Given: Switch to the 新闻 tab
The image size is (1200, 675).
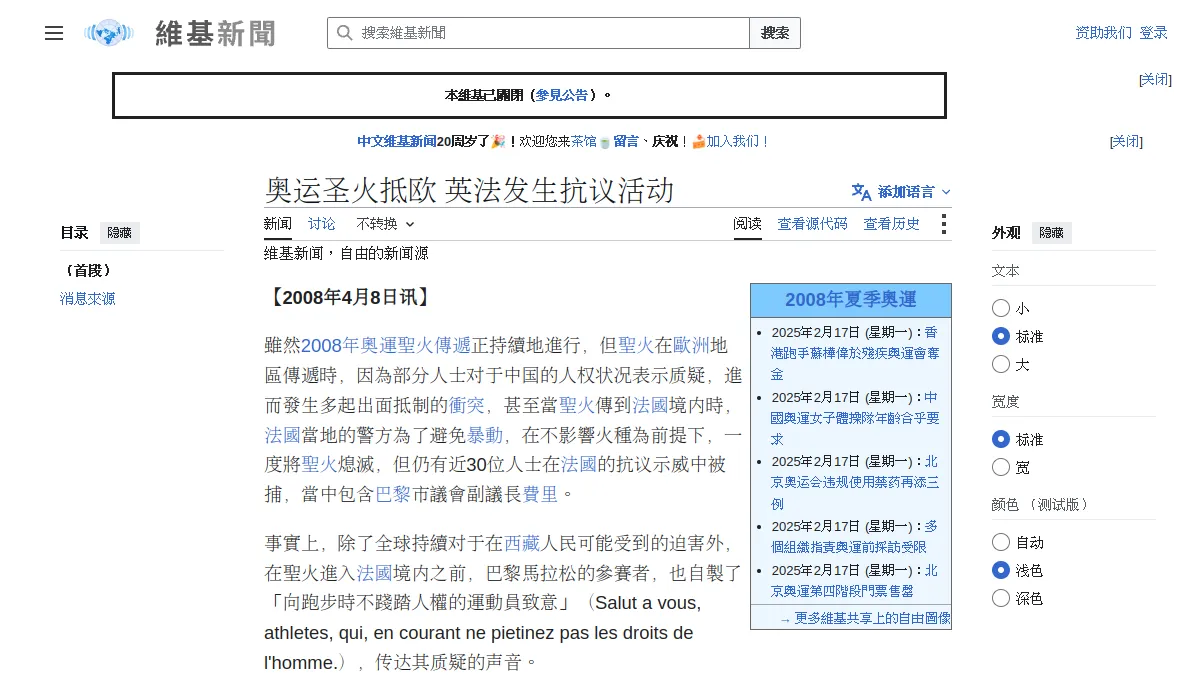Looking at the screenshot, I should [278, 224].
